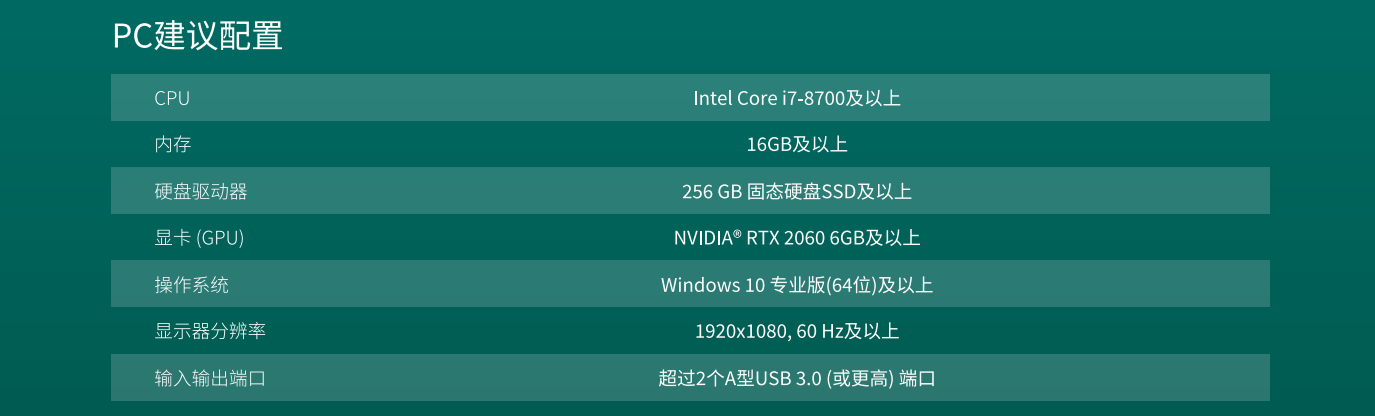
Task: Click the 16GB及以上 memory value
Action: click(x=797, y=144)
